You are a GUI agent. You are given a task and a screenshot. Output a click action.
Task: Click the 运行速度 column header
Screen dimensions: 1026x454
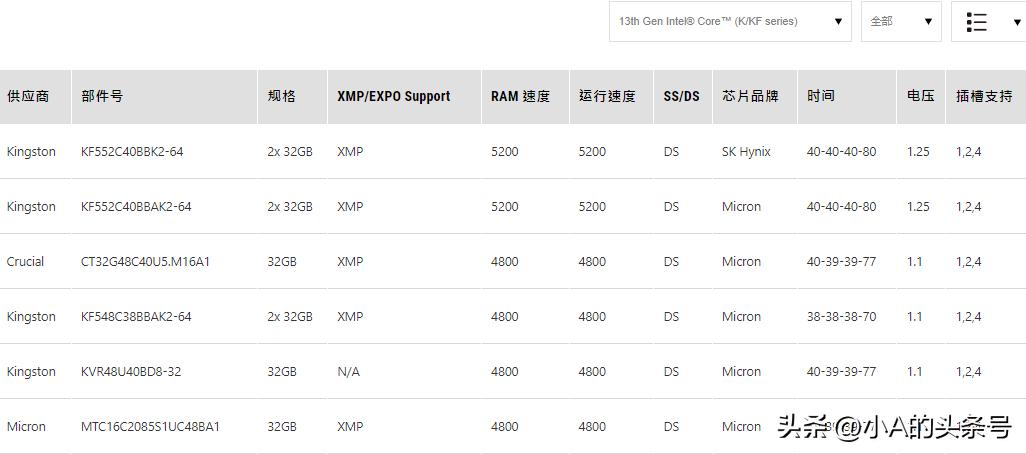pyautogui.click(x=607, y=96)
